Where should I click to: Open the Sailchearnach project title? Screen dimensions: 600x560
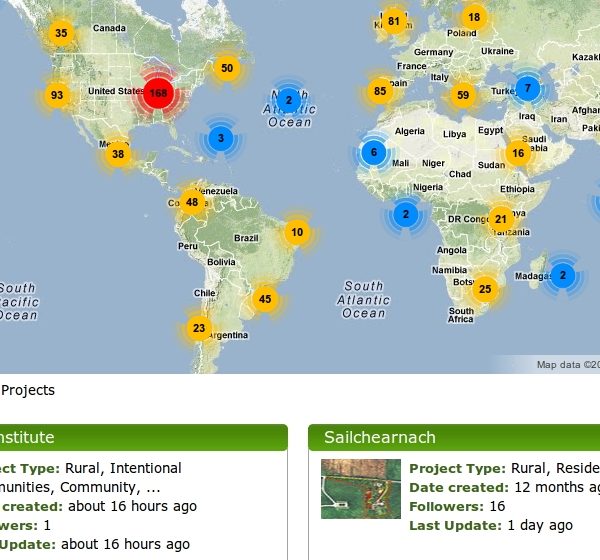380,437
